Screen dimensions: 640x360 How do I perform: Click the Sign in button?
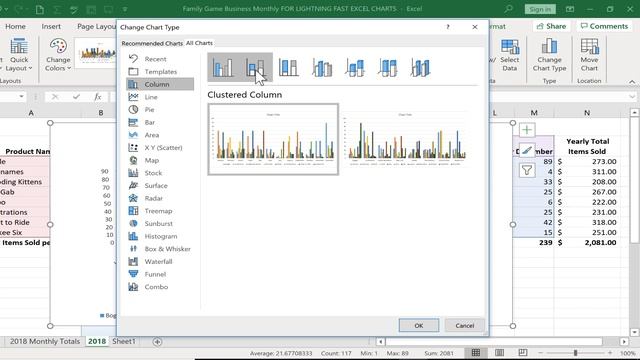(540, 9)
